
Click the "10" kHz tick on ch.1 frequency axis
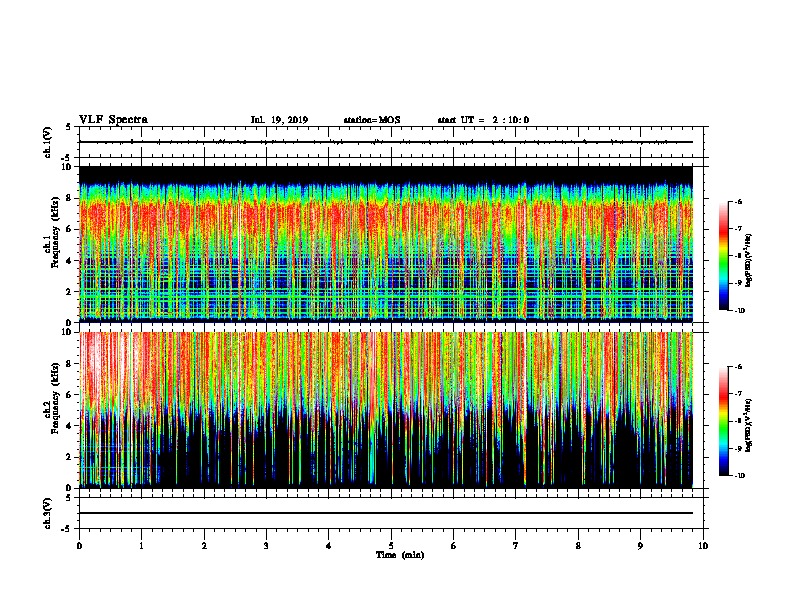(x=67, y=167)
